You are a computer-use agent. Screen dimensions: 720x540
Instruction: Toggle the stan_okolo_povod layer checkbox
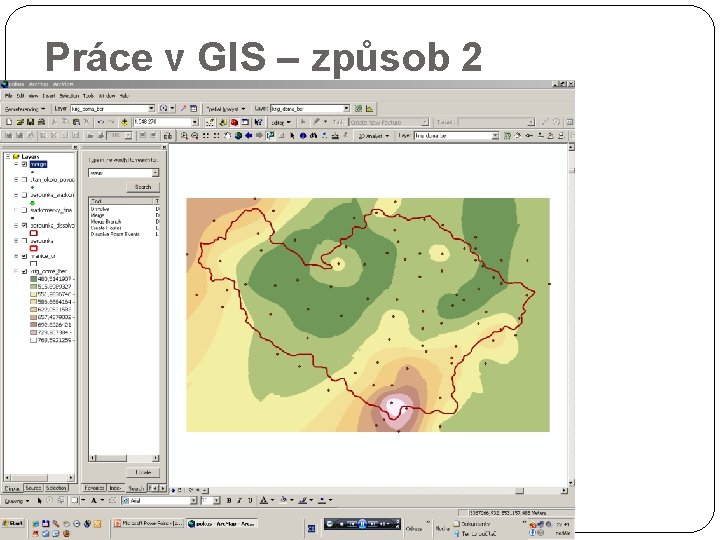coord(25,180)
